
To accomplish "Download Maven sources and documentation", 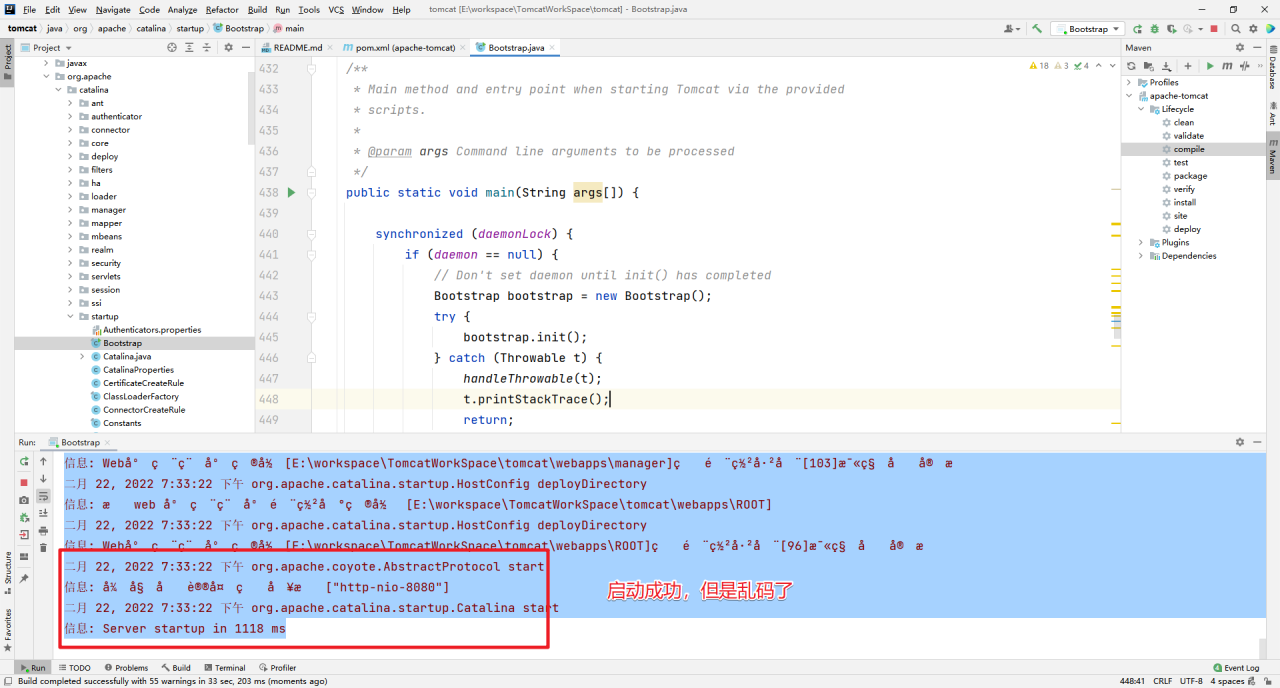I will click(1166, 66).
